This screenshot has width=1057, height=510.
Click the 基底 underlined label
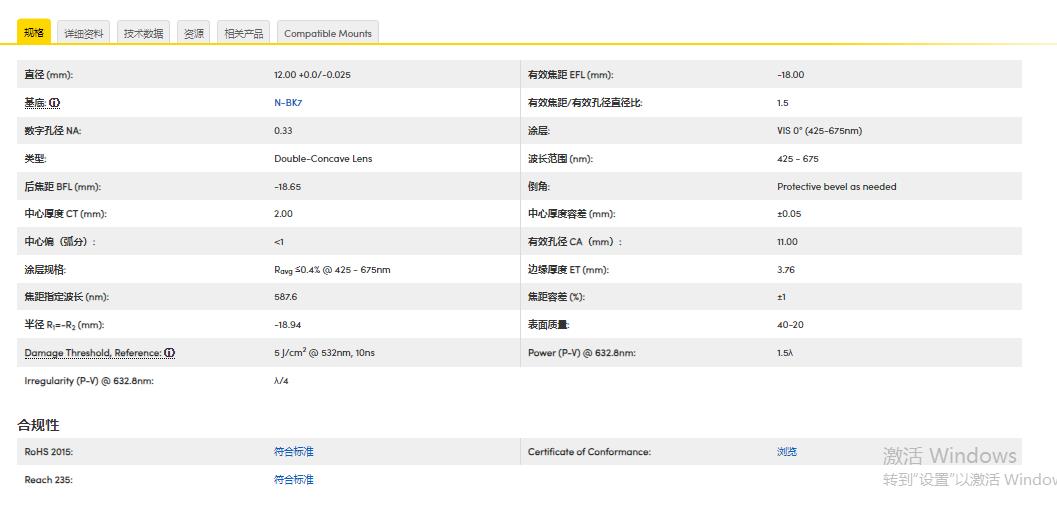coord(35,103)
